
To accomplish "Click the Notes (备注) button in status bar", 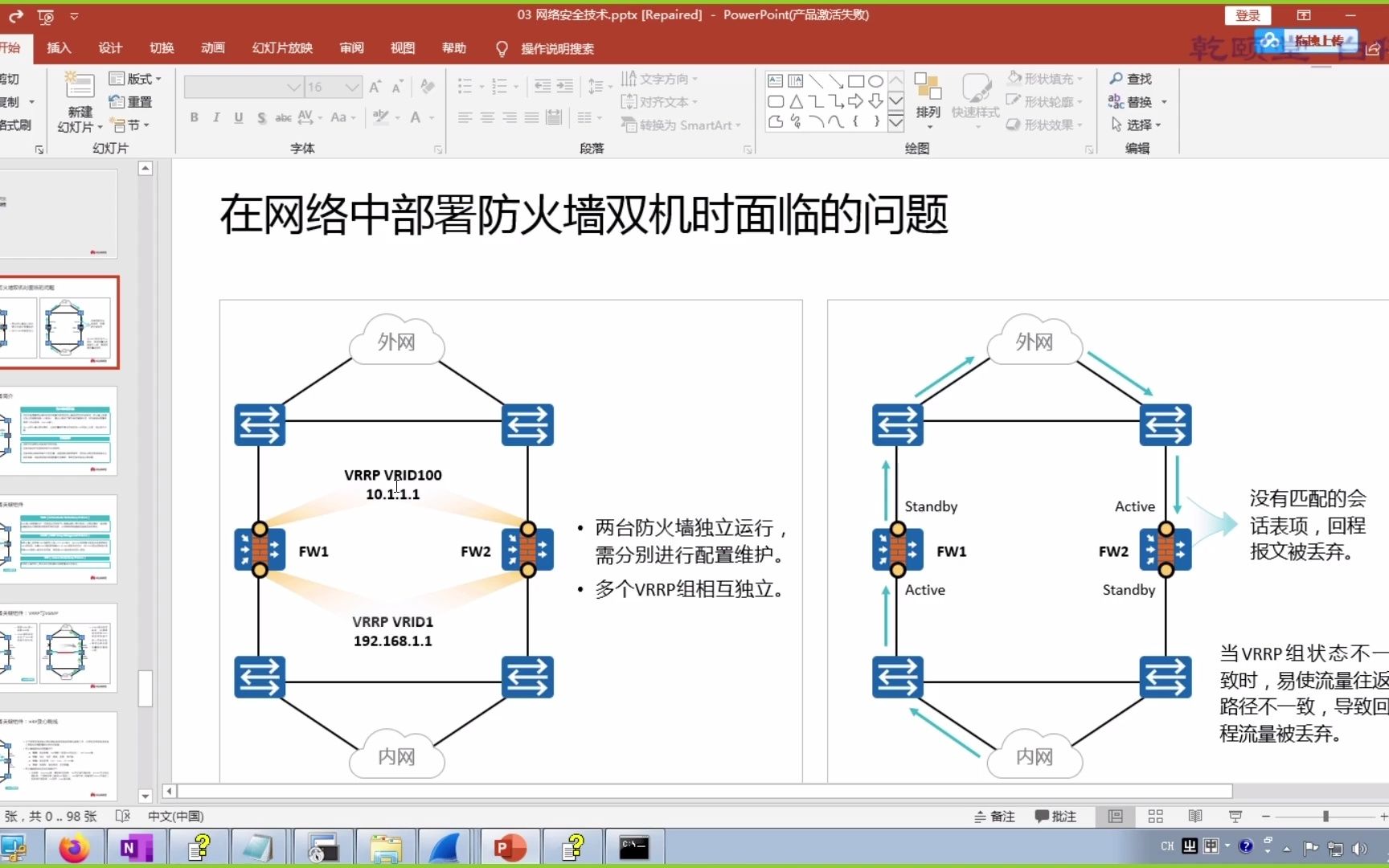I will 994,817.
